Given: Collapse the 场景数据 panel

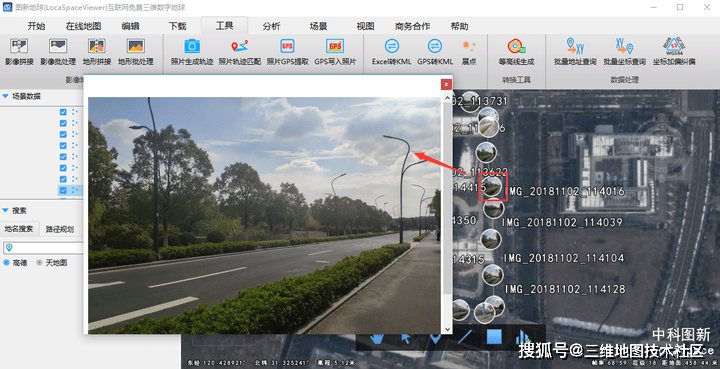Looking at the screenshot, I should [6, 96].
